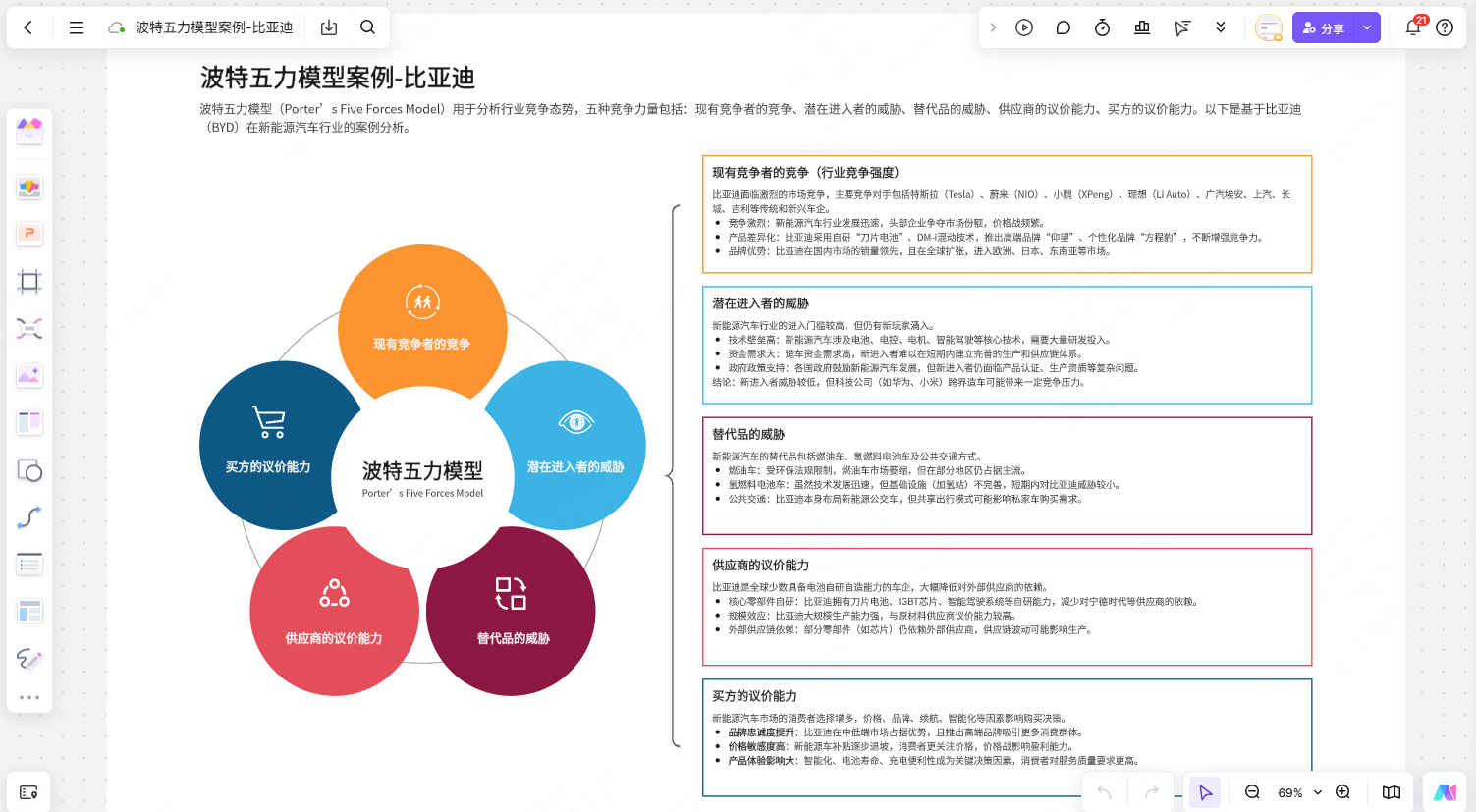Select the pen drawing tool
The width and height of the screenshot is (1476, 812).
[29, 658]
